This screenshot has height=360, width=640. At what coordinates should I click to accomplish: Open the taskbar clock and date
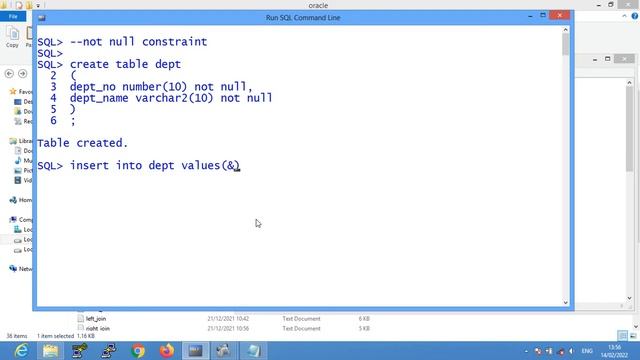coord(614,351)
